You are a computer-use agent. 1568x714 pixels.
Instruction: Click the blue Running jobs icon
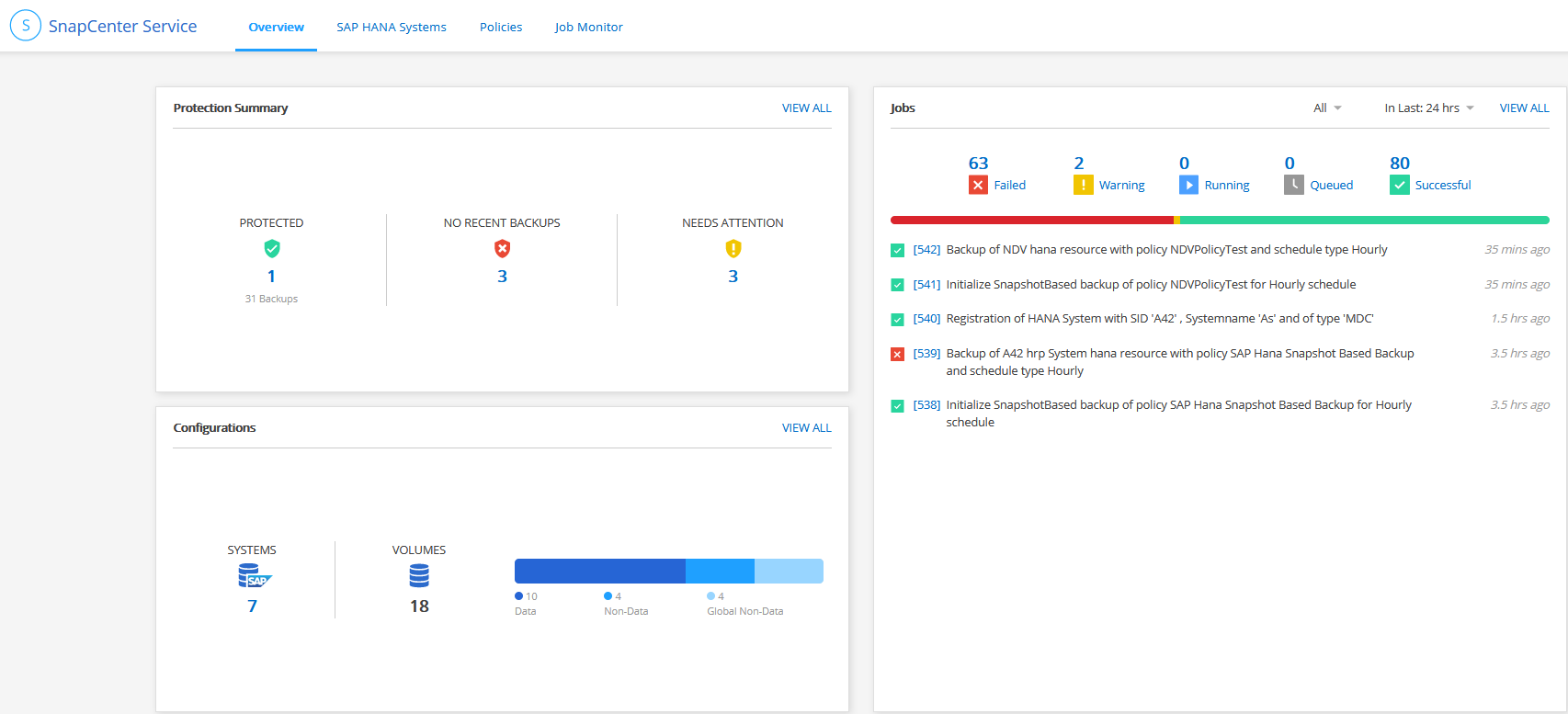(1188, 185)
